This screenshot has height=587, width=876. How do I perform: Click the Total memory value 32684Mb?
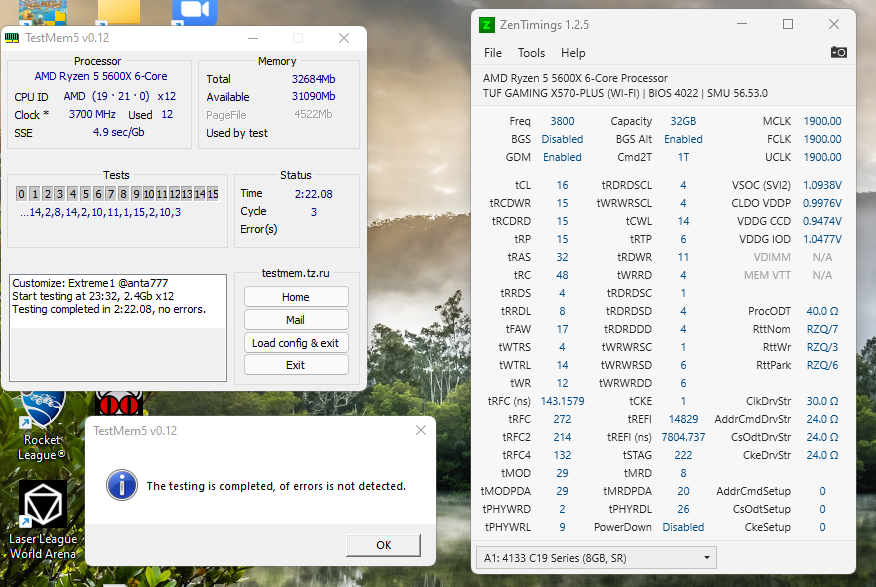313,79
